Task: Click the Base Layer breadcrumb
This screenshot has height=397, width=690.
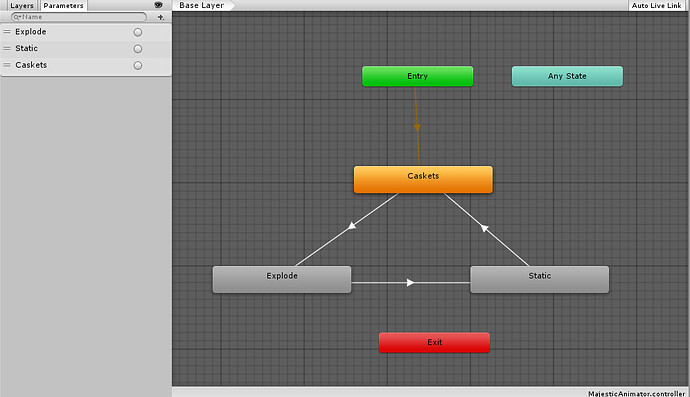Action: tap(202, 5)
